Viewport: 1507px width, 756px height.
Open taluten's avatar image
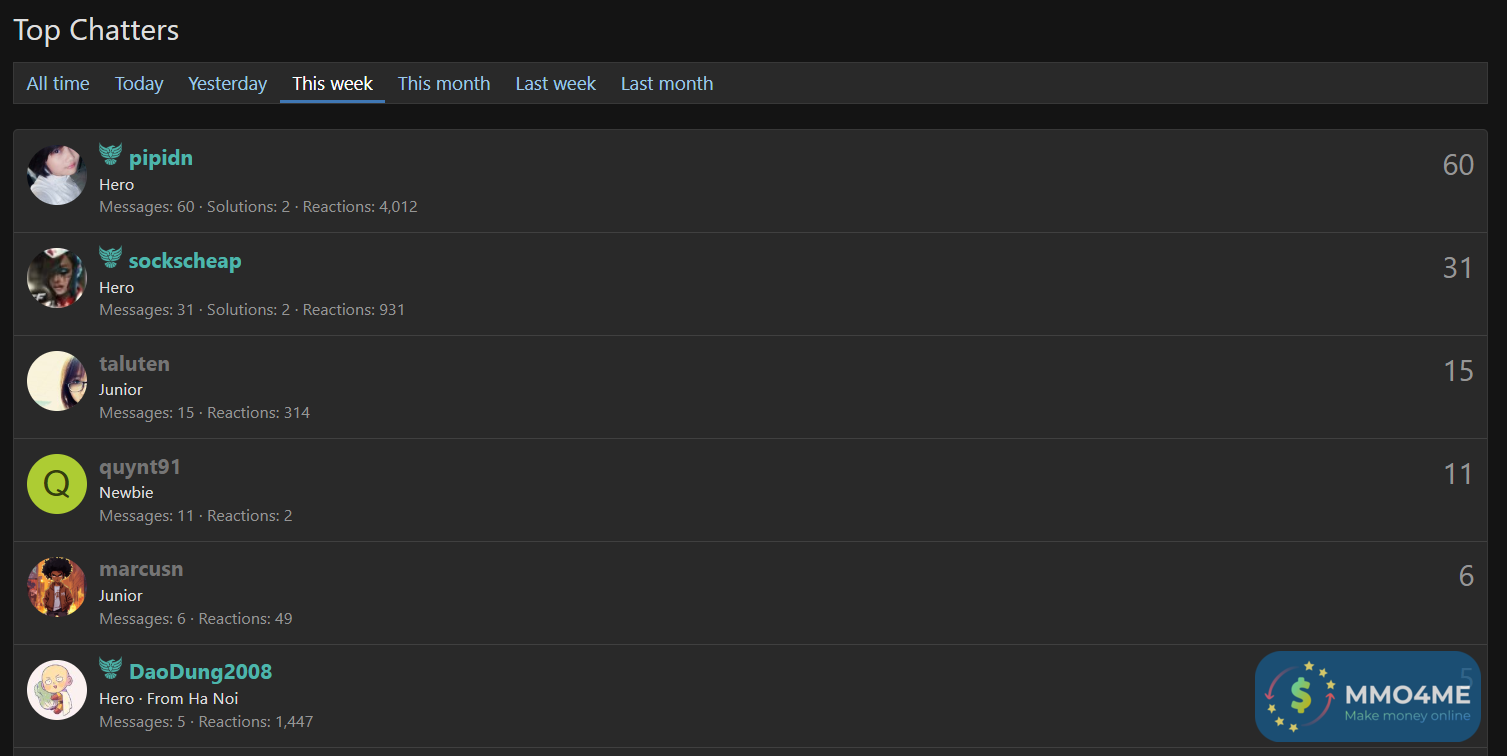tap(57, 381)
